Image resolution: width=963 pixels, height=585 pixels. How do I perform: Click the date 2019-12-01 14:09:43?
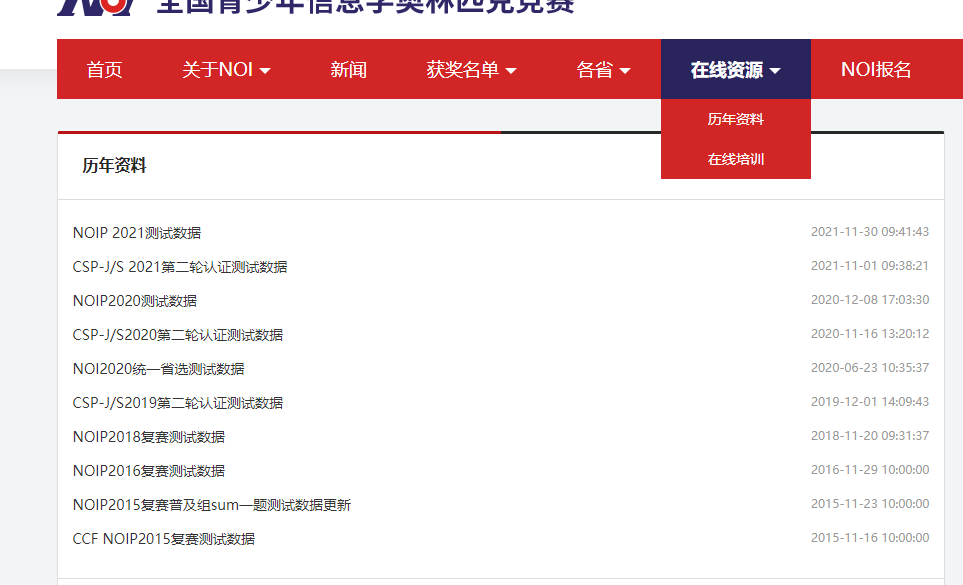tap(870, 401)
